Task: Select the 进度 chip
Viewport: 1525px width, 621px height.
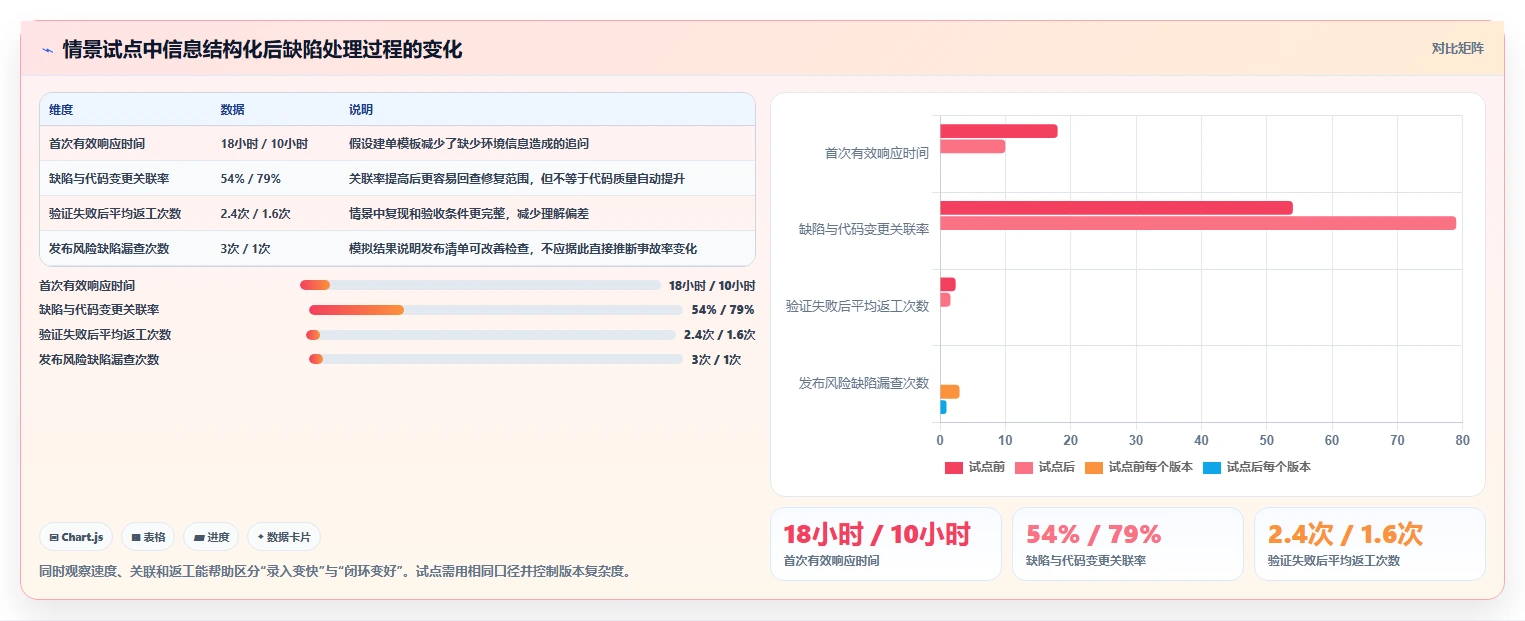Action: (211, 537)
